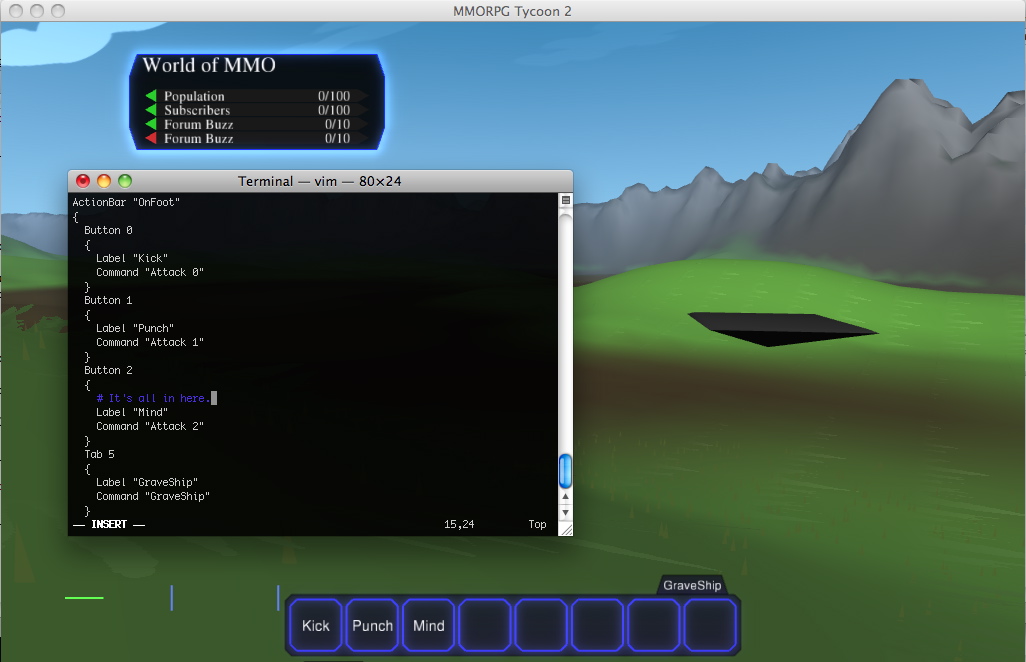The height and width of the screenshot is (662, 1026).
Task: Click the scroll down arrow in Terminal
Action: pos(565,512)
